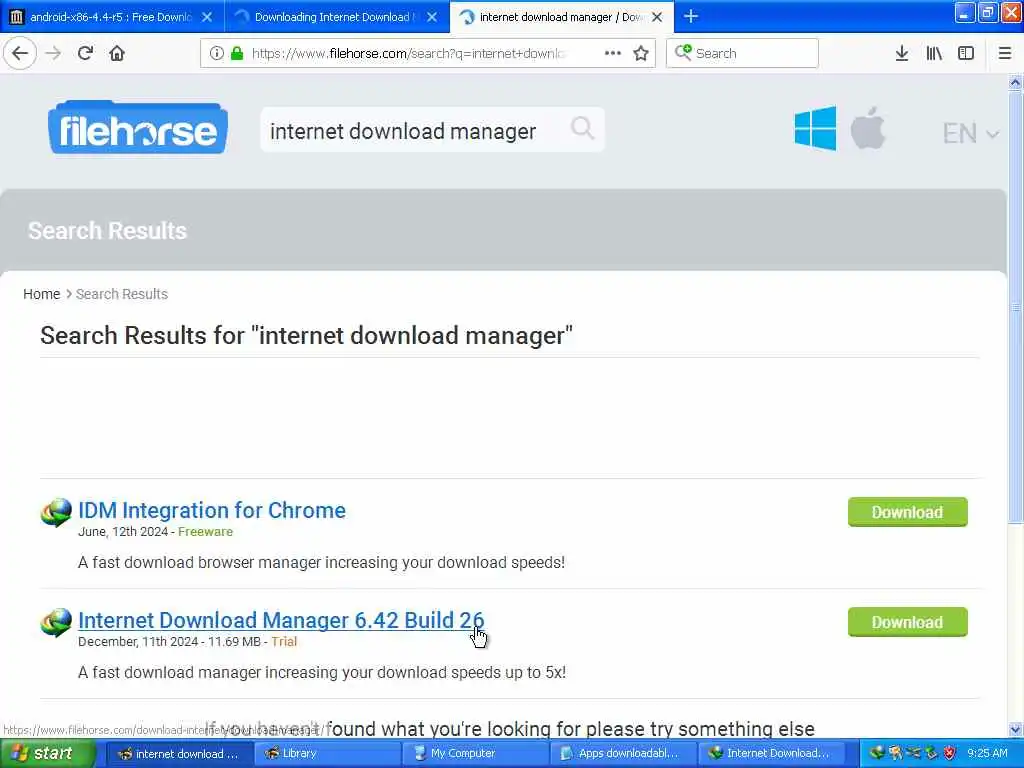The height and width of the screenshot is (768, 1024).
Task: Click the green secure padlock icon
Action: (x=236, y=53)
